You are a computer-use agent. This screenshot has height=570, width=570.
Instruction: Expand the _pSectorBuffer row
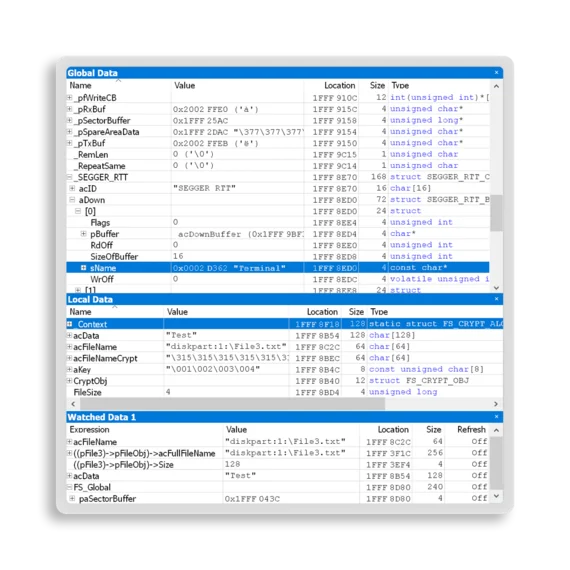point(70,120)
